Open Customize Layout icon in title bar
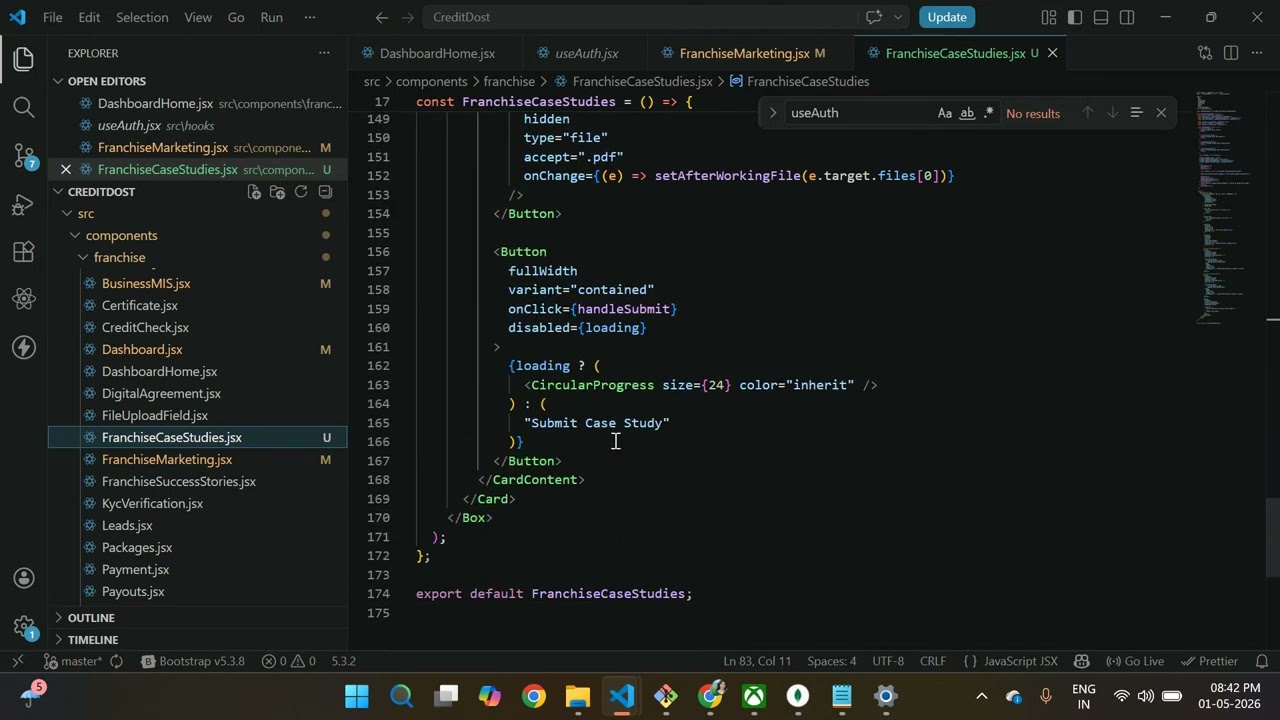The height and width of the screenshot is (720, 1280). (x=1049, y=17)
